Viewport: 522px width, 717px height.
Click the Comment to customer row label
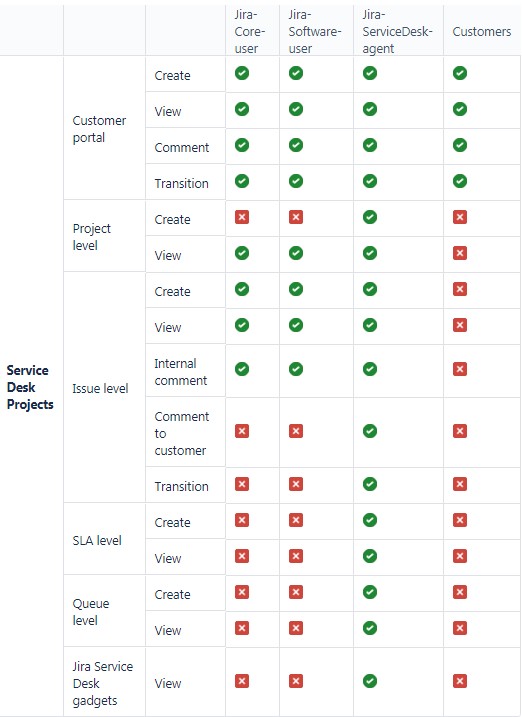pos(181,433)
